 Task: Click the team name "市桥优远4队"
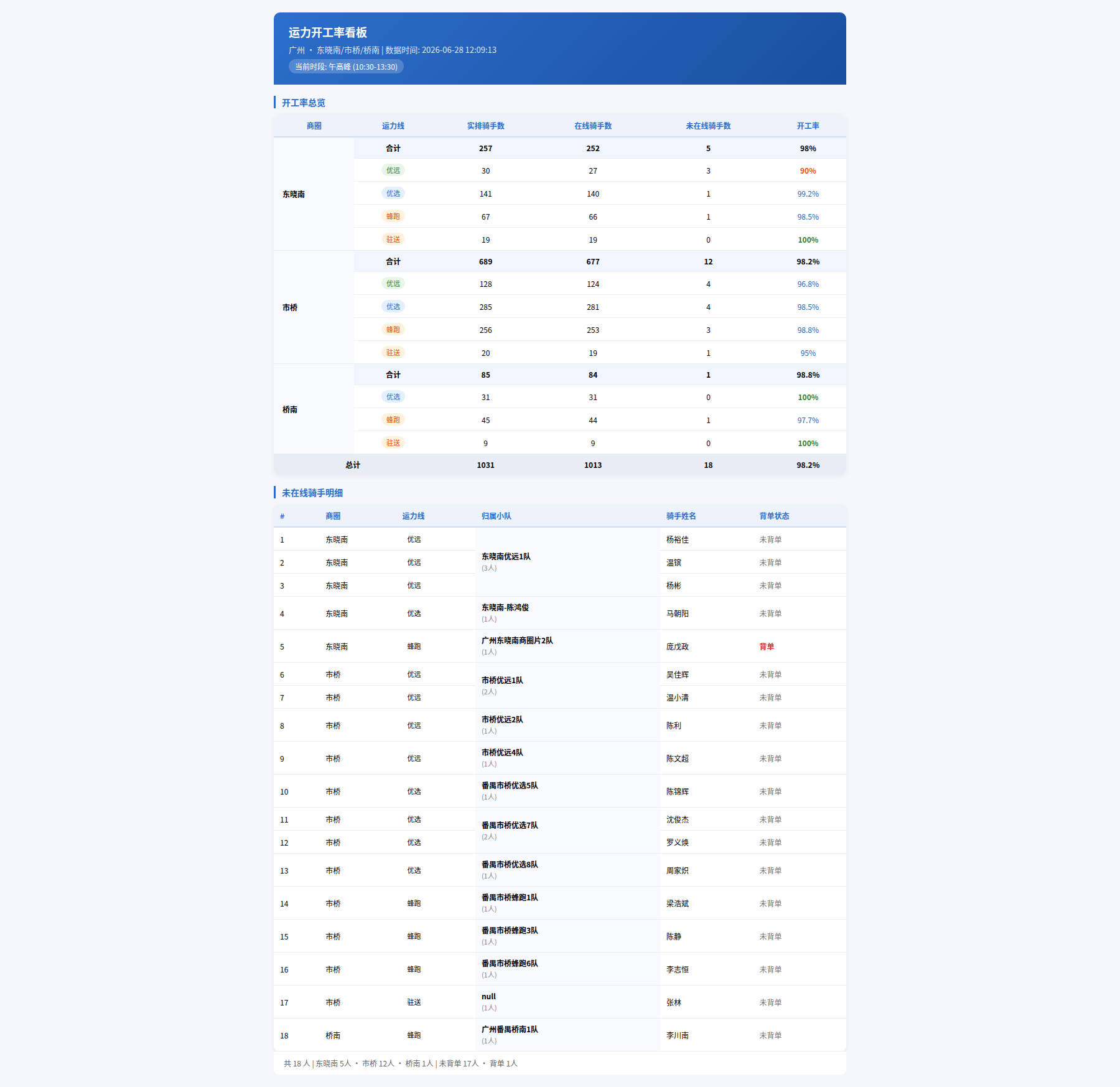pyautogui.click(x=502, y=752)
